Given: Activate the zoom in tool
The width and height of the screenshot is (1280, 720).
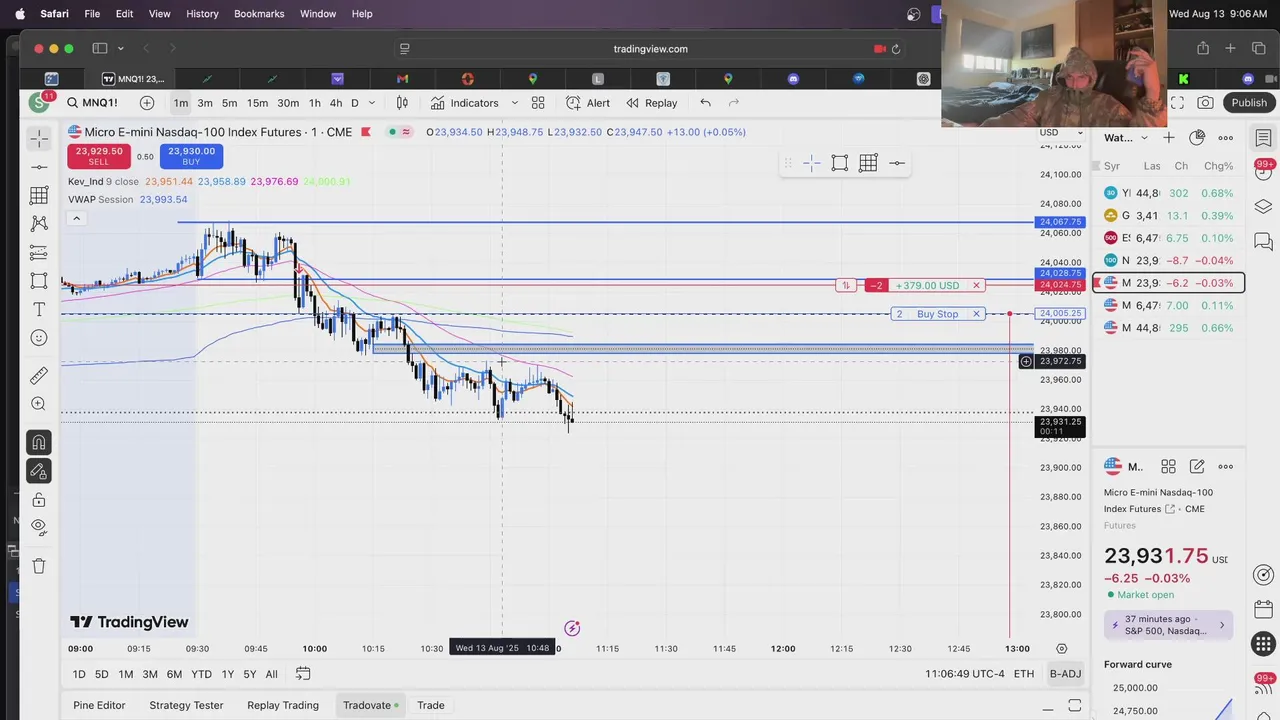Looking at the screenshot, I should point(39,404).
